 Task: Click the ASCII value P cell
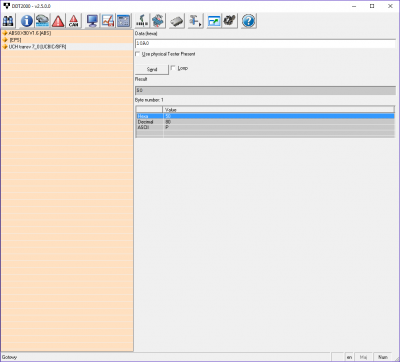tap(167, 127)
